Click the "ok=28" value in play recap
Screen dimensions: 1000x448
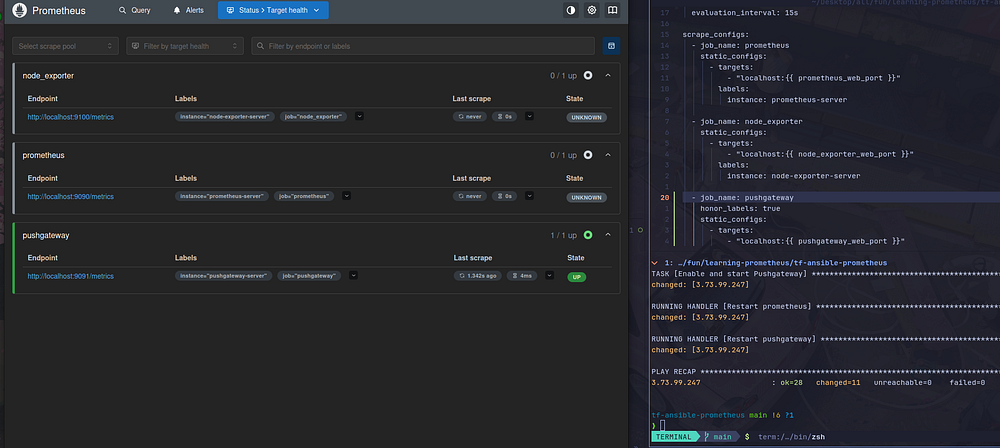click(790, 382)
